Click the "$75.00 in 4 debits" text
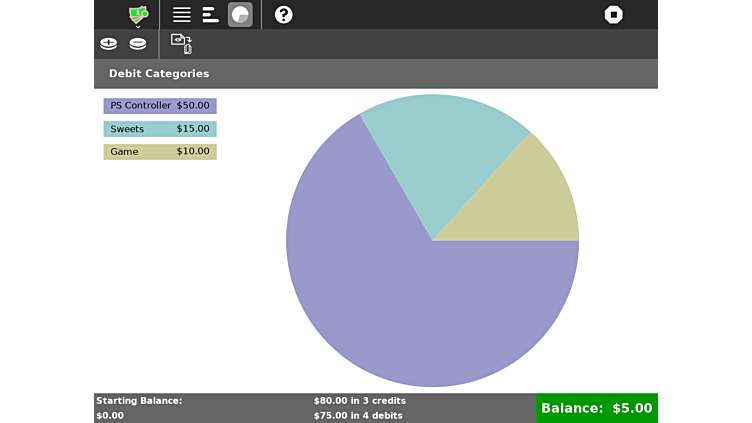The image size is (752, 423). point(358,415)
